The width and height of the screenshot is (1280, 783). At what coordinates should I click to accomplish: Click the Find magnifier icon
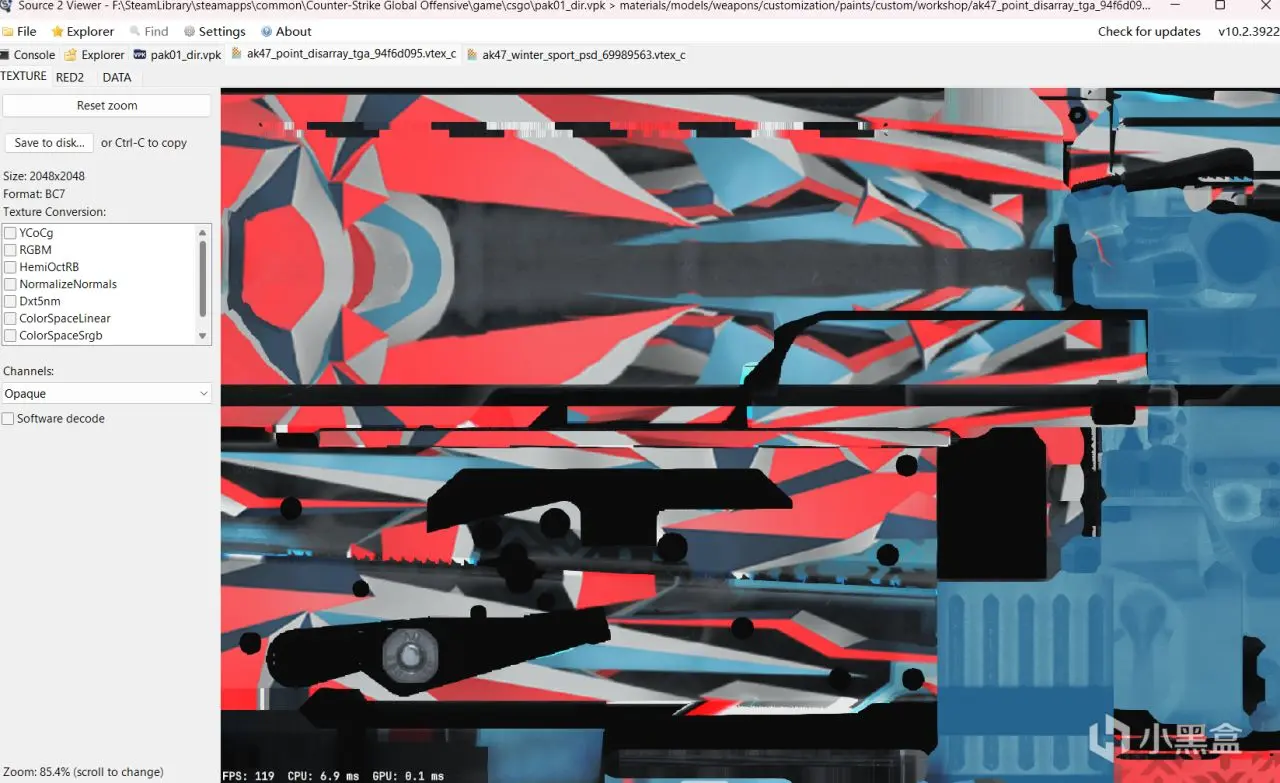(135, 32)
